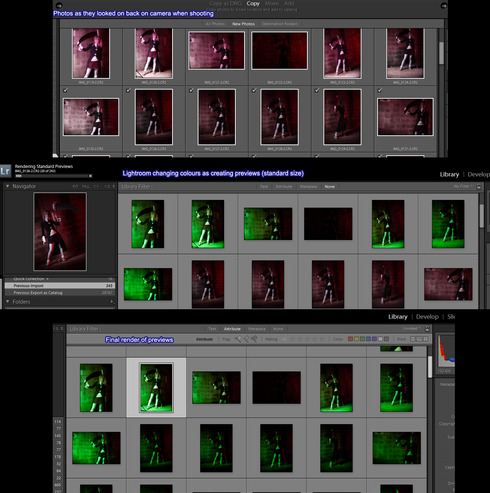Toggle the filter lock beside Unrated preset

coord(427,329)
